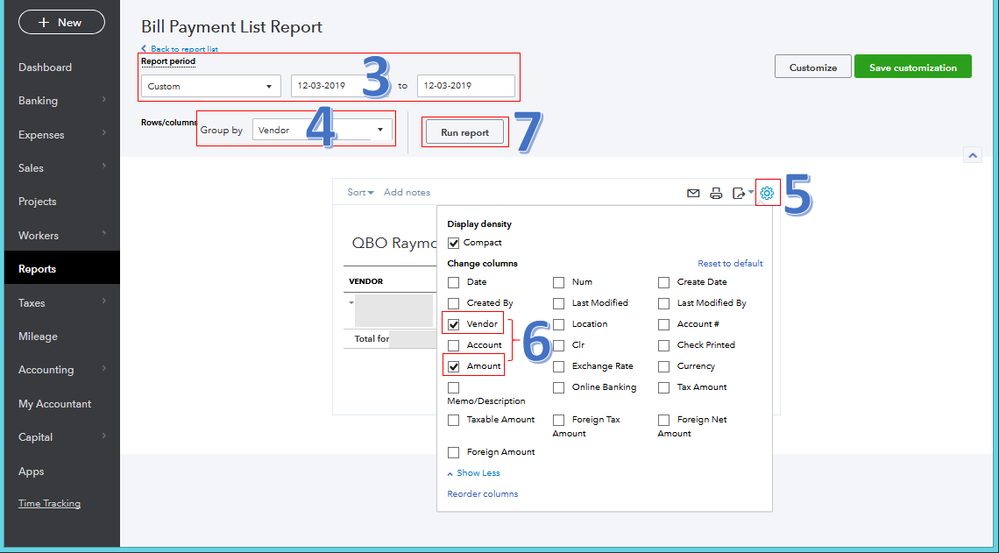Enable the Foreign Tax Amount checkbox

[559, 420]
